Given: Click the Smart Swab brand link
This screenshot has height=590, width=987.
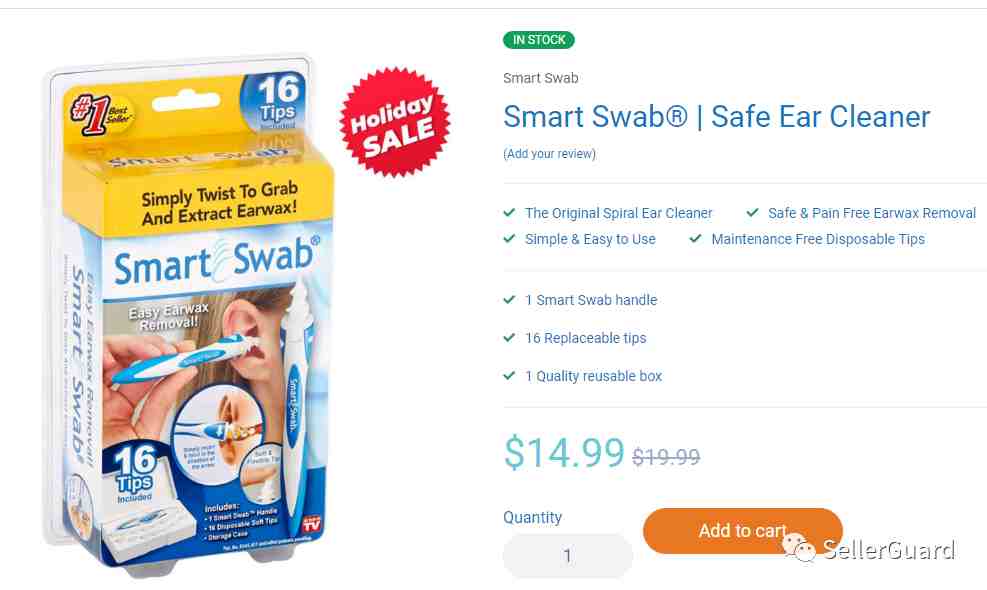Looking at the screenshot, I should [x=541, y=78].
